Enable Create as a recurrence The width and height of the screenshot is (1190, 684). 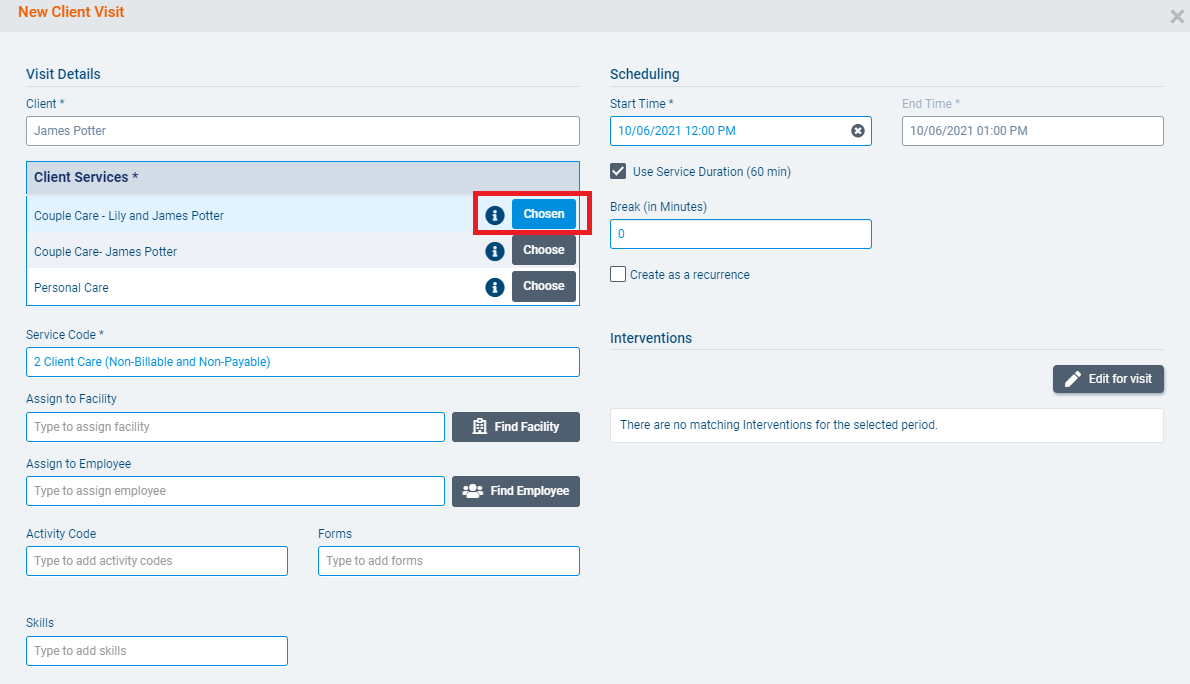pos(618,274)
